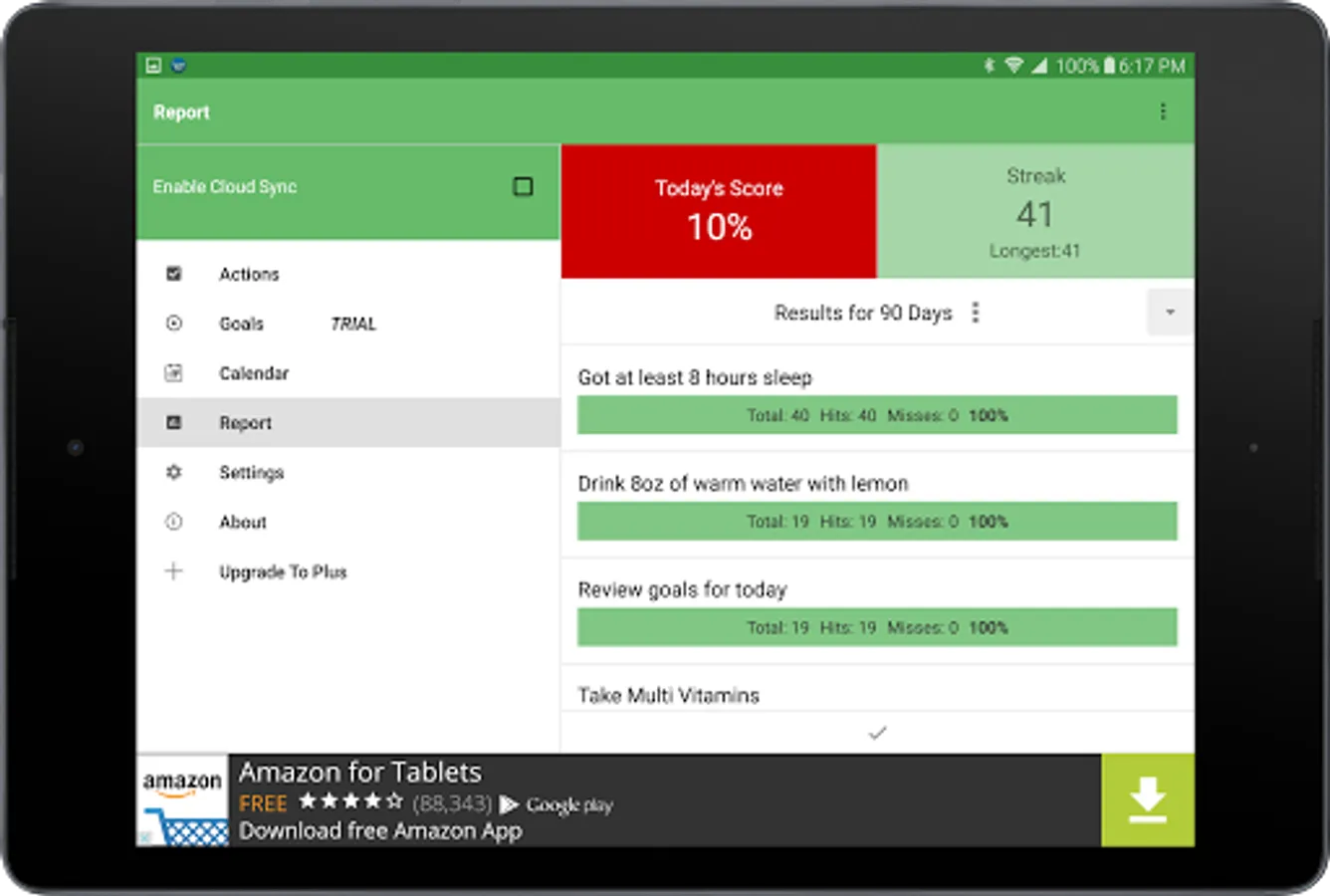Open the Actions menu item
Viewport: 1330px width, 896px height.
pos(348,274)
